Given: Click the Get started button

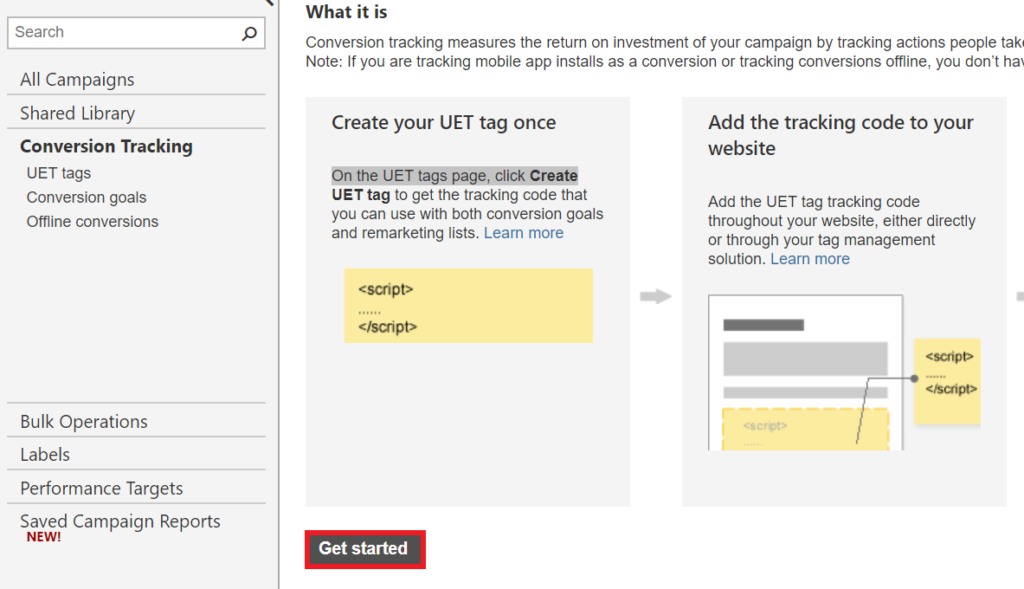Looking at the screenshot, I should pos(364,548).
